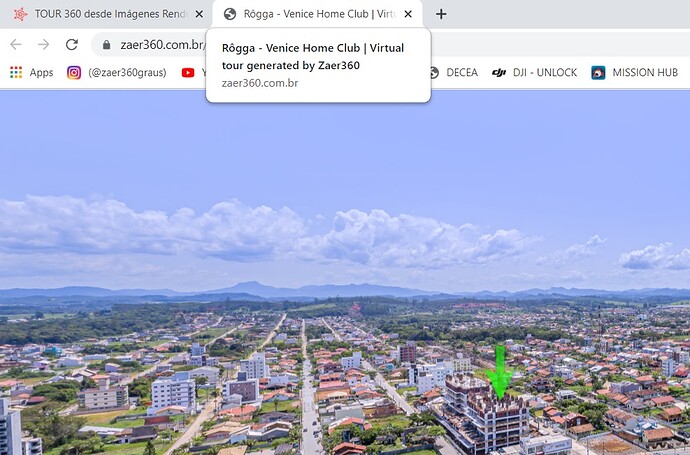Close the Rôgga - Venice Home Club tab
This screenshot has width=690, height=455.
408,14
